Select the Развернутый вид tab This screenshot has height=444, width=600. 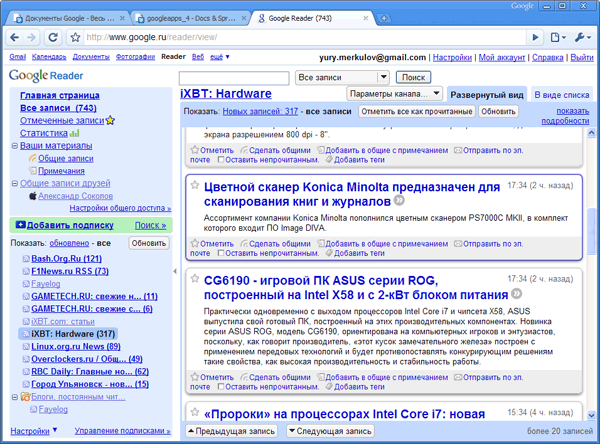[x=487, y=95]
